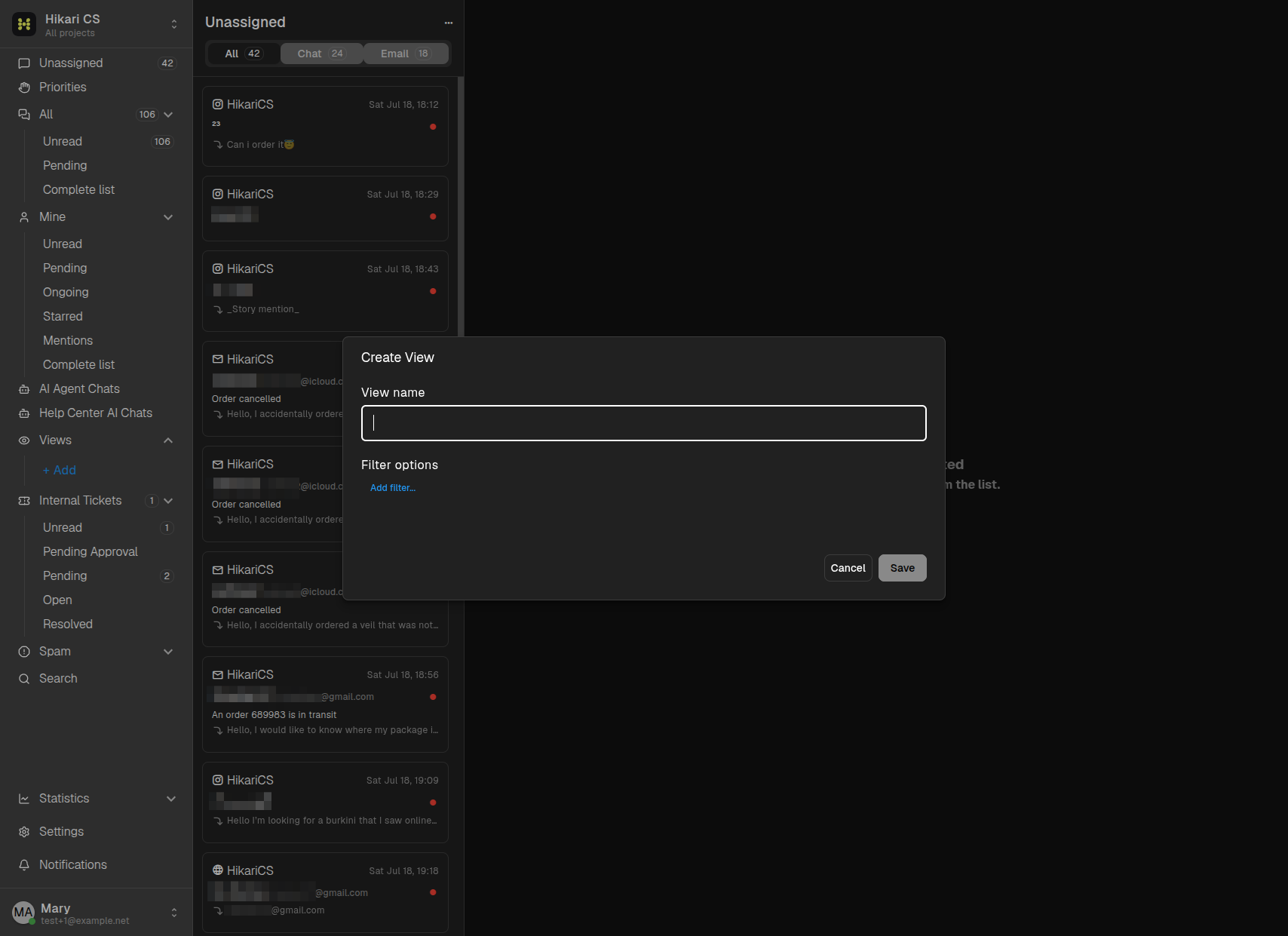Collapse the Internal Tickets section chevron
1288x936 pixels.
(168, 501)
